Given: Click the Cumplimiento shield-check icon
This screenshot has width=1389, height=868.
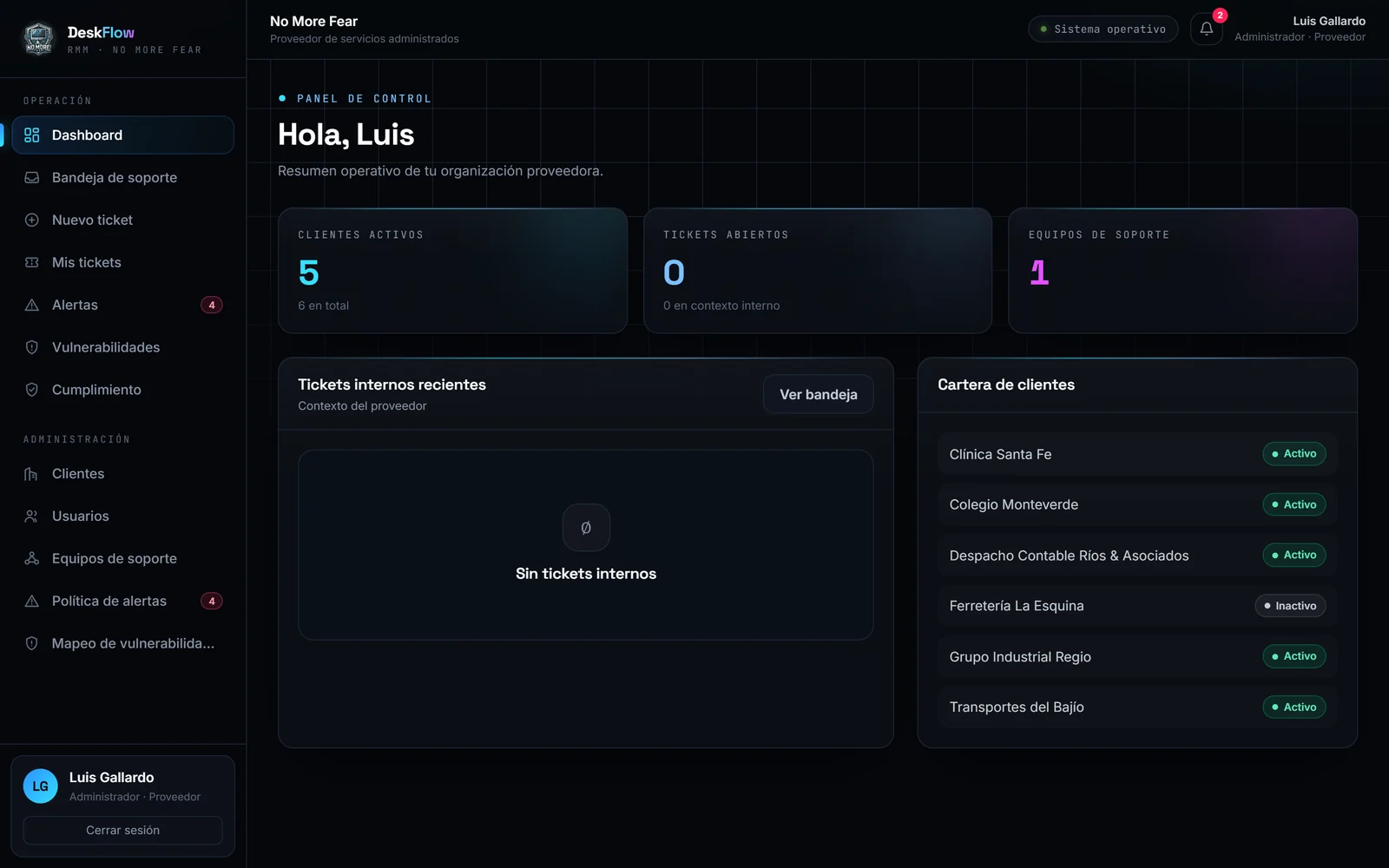Looking at the screenshot, I should [x=32, y=390].
